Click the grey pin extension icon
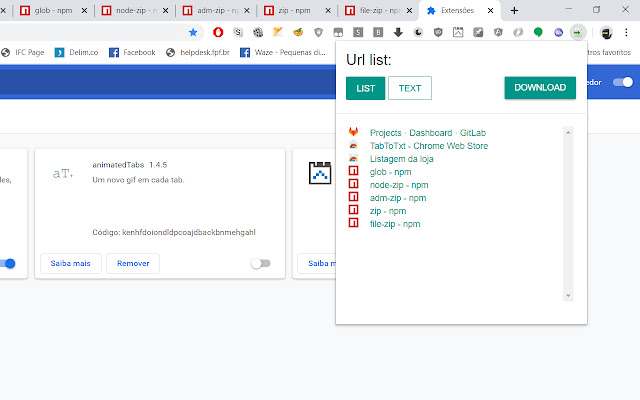This screenshot has height=400, width=640. (478, 32)
